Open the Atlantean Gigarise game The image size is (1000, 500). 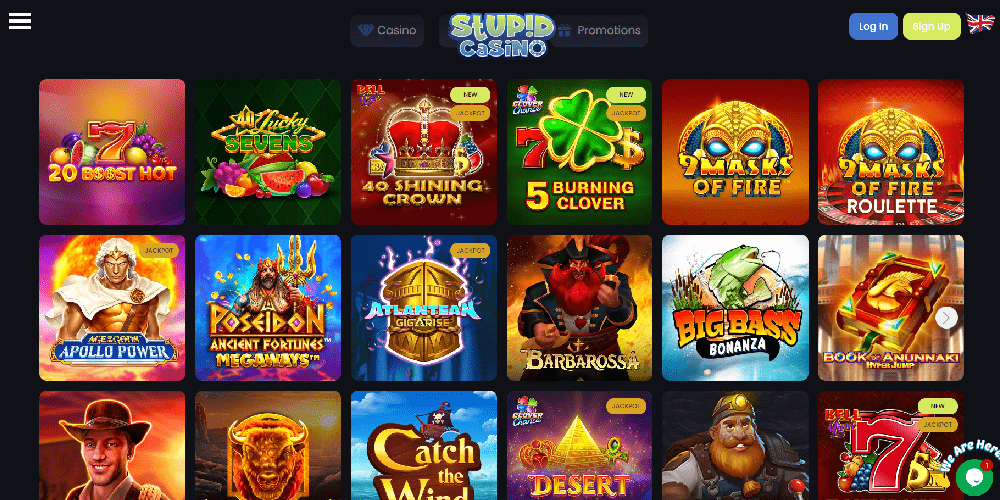[x=424, y=308]
